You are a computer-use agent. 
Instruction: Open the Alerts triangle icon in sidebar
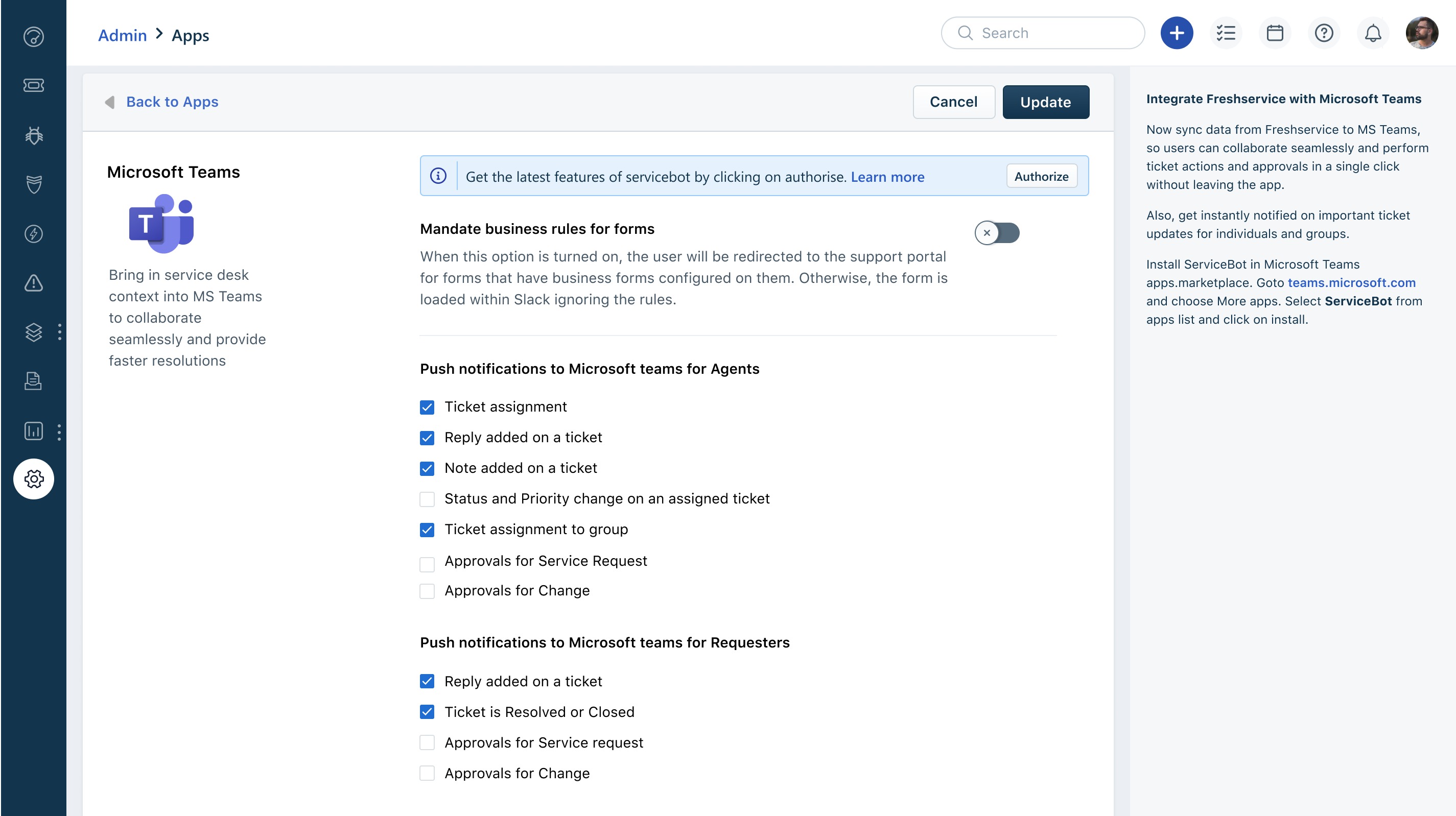[33, 282]
